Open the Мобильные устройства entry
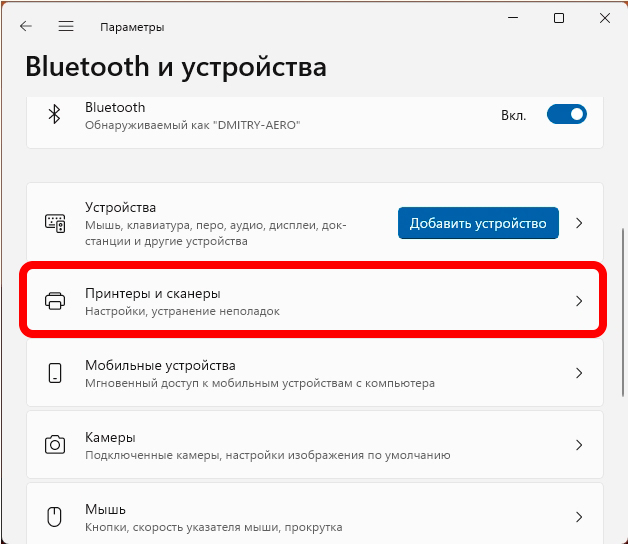628x544 pixels. (x=315, y=373)
